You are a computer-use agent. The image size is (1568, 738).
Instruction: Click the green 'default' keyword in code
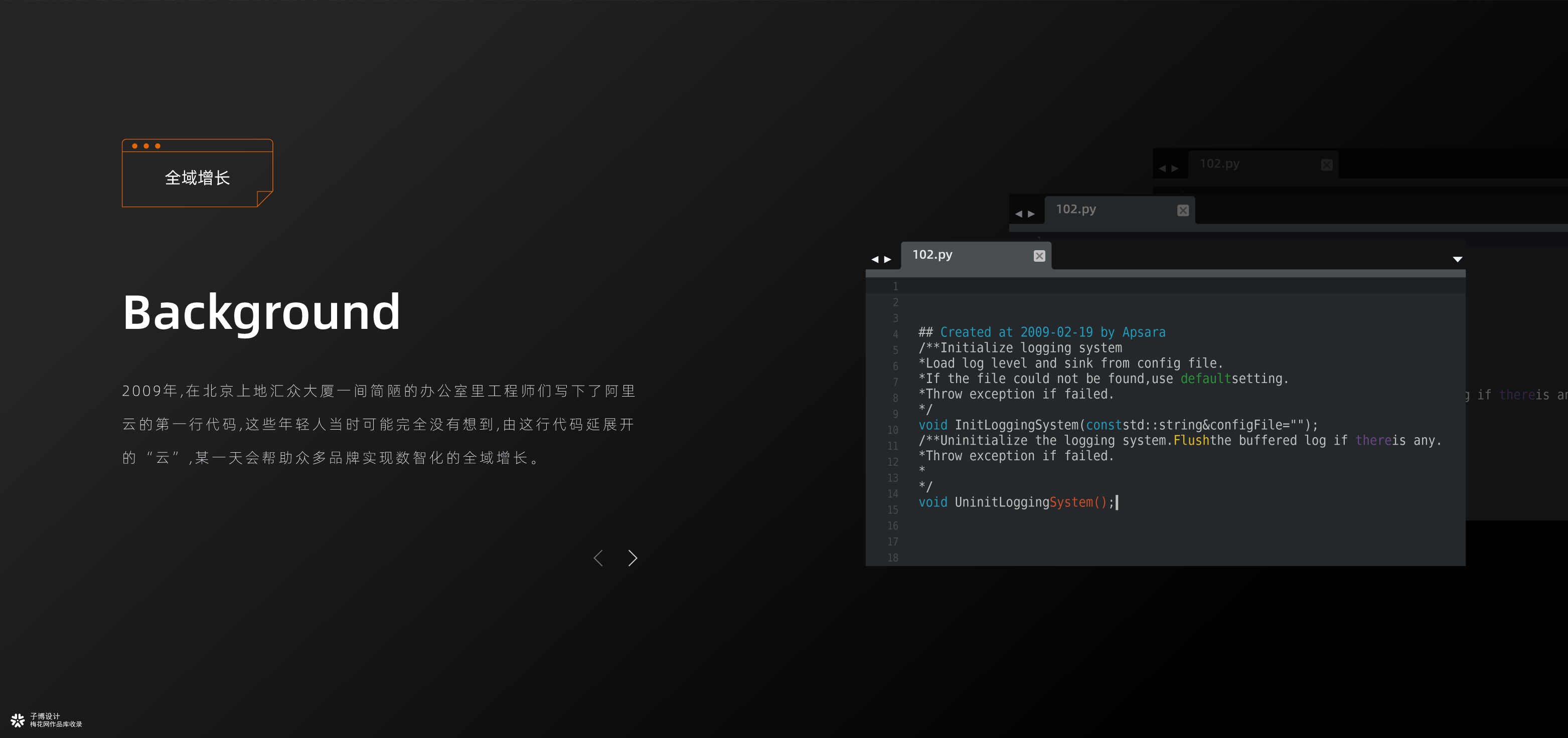coord(1205,379)
